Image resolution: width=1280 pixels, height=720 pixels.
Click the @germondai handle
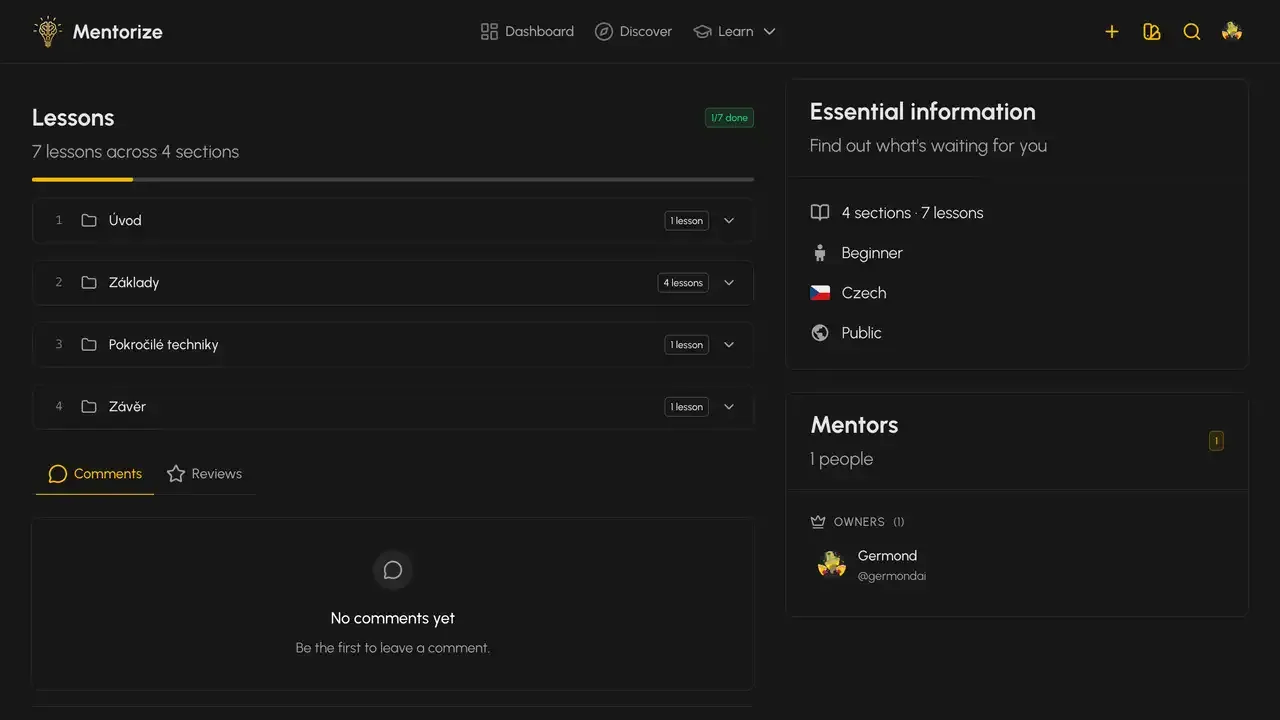click(x=892, y=576)
